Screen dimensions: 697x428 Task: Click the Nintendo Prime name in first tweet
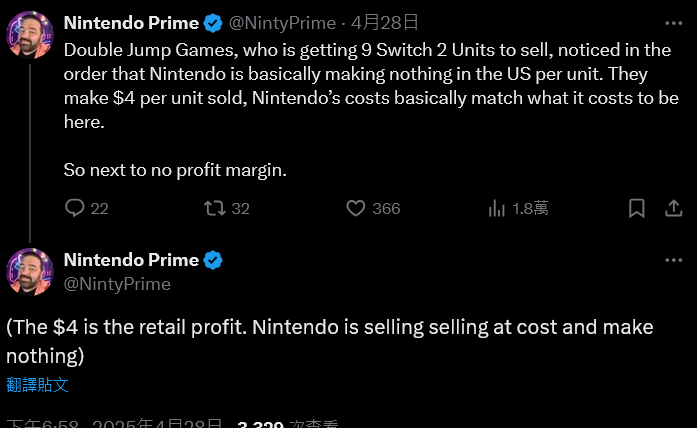[x=131, y=22]
